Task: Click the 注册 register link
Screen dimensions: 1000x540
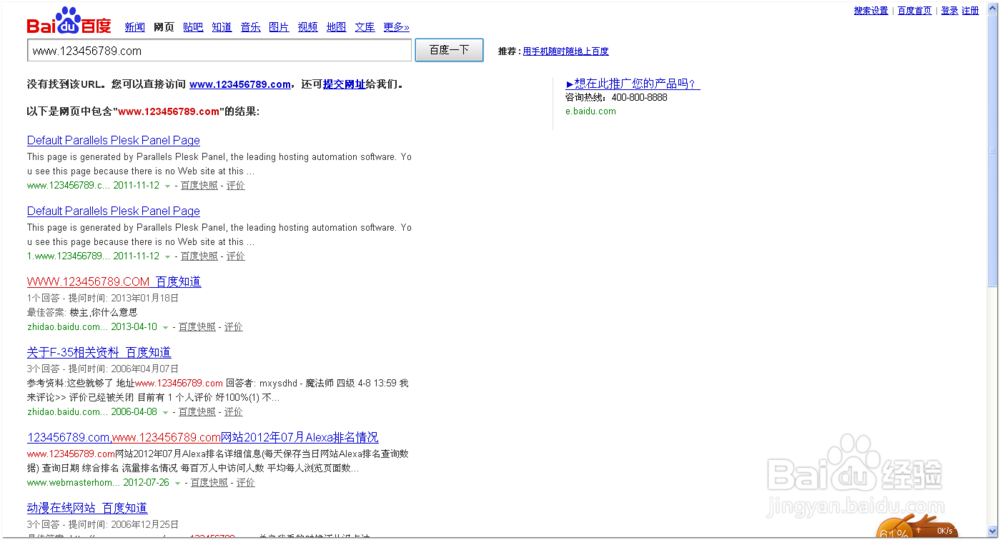Action: click(970, 11)
